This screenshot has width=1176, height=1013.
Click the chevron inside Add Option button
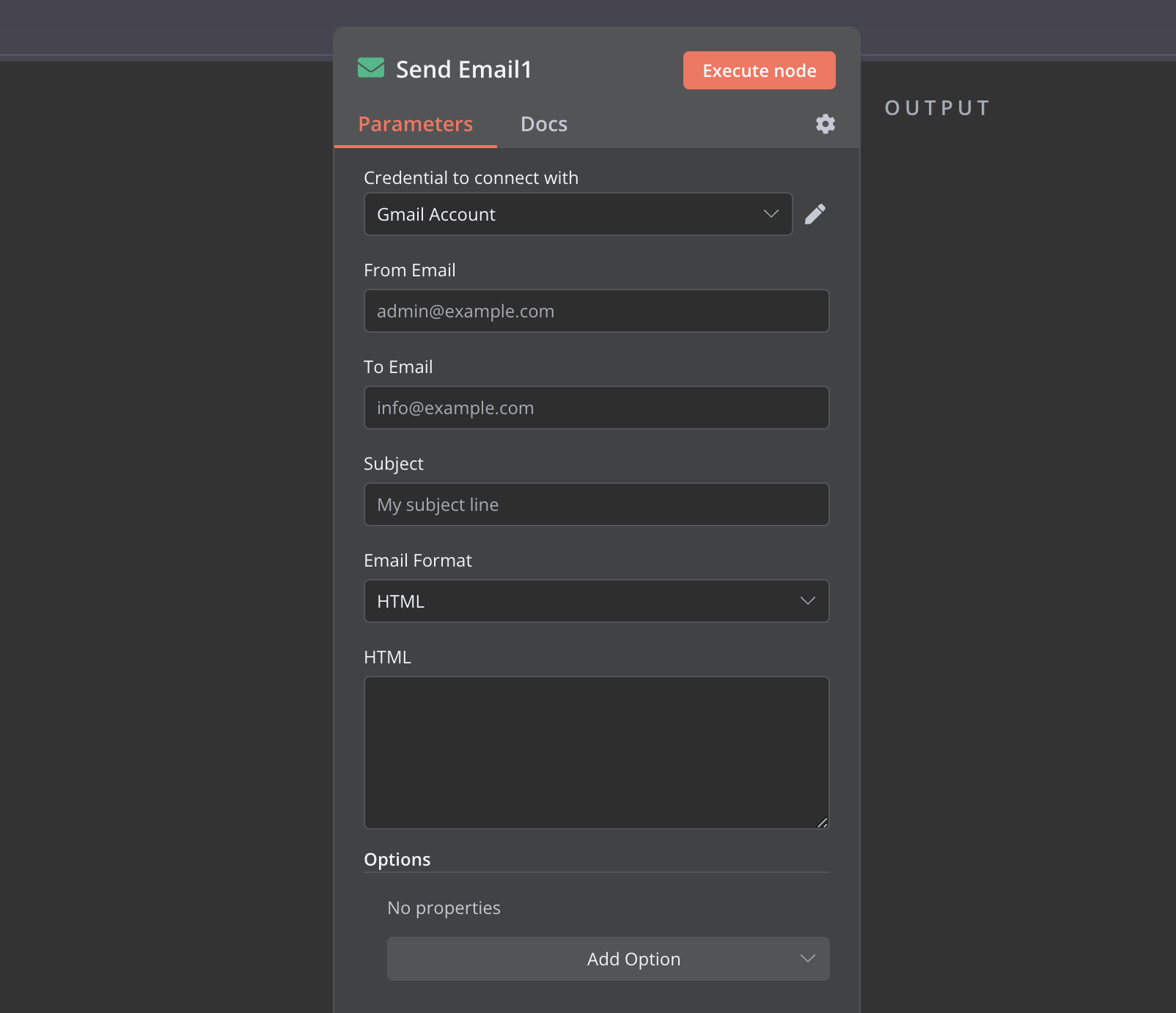tap(808, 959)
